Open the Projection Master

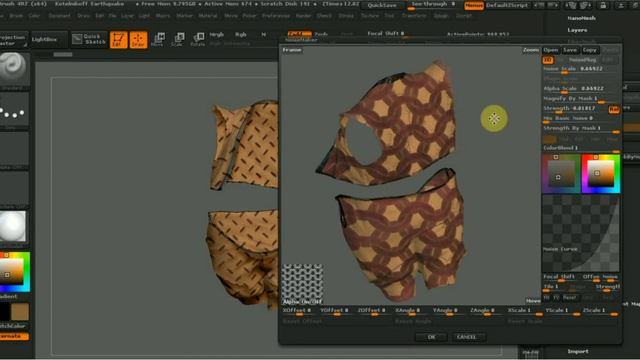13,40
